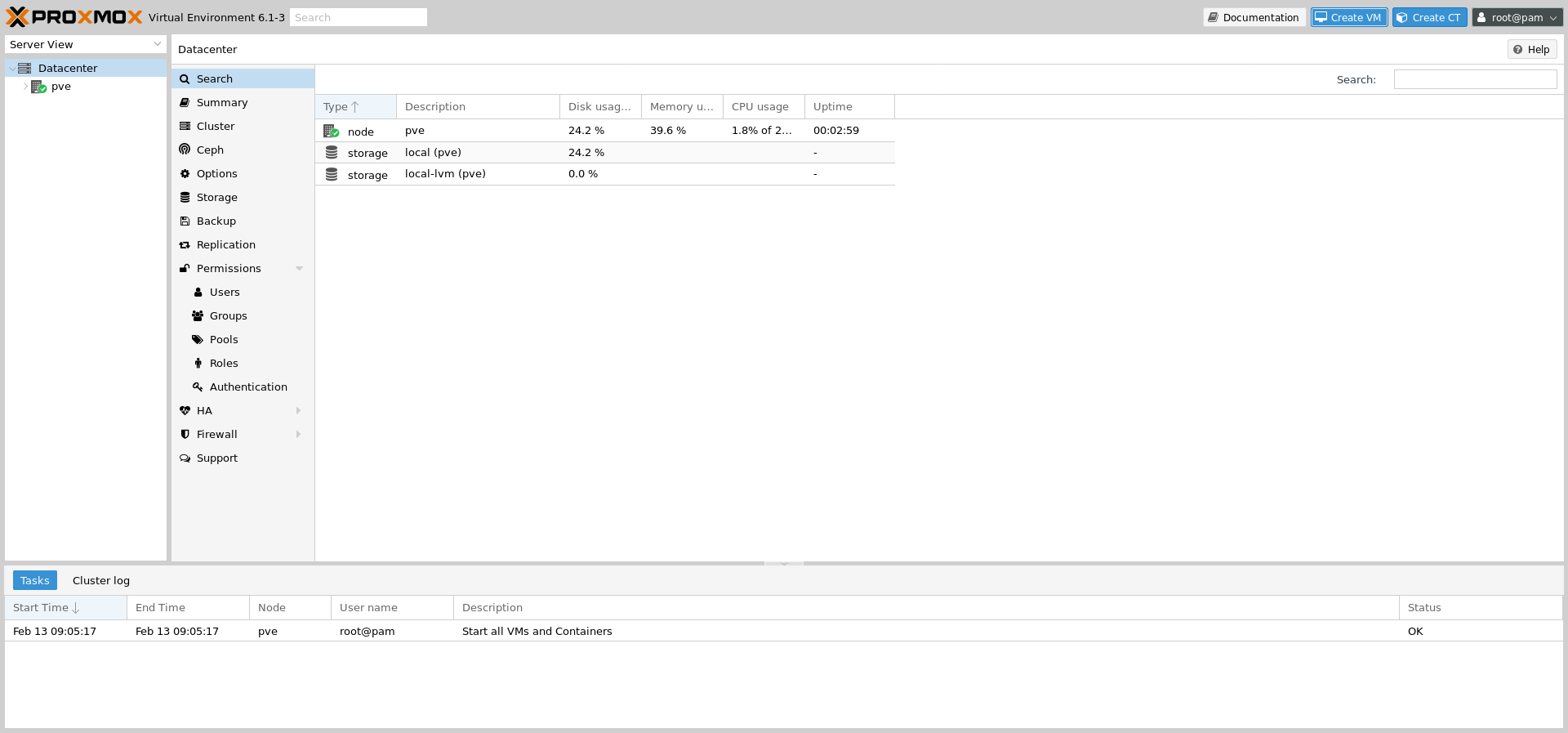This screenshot has width=1568, height=733.
Task: Collapse the Datacenter tree node
Action: point(11,69)
